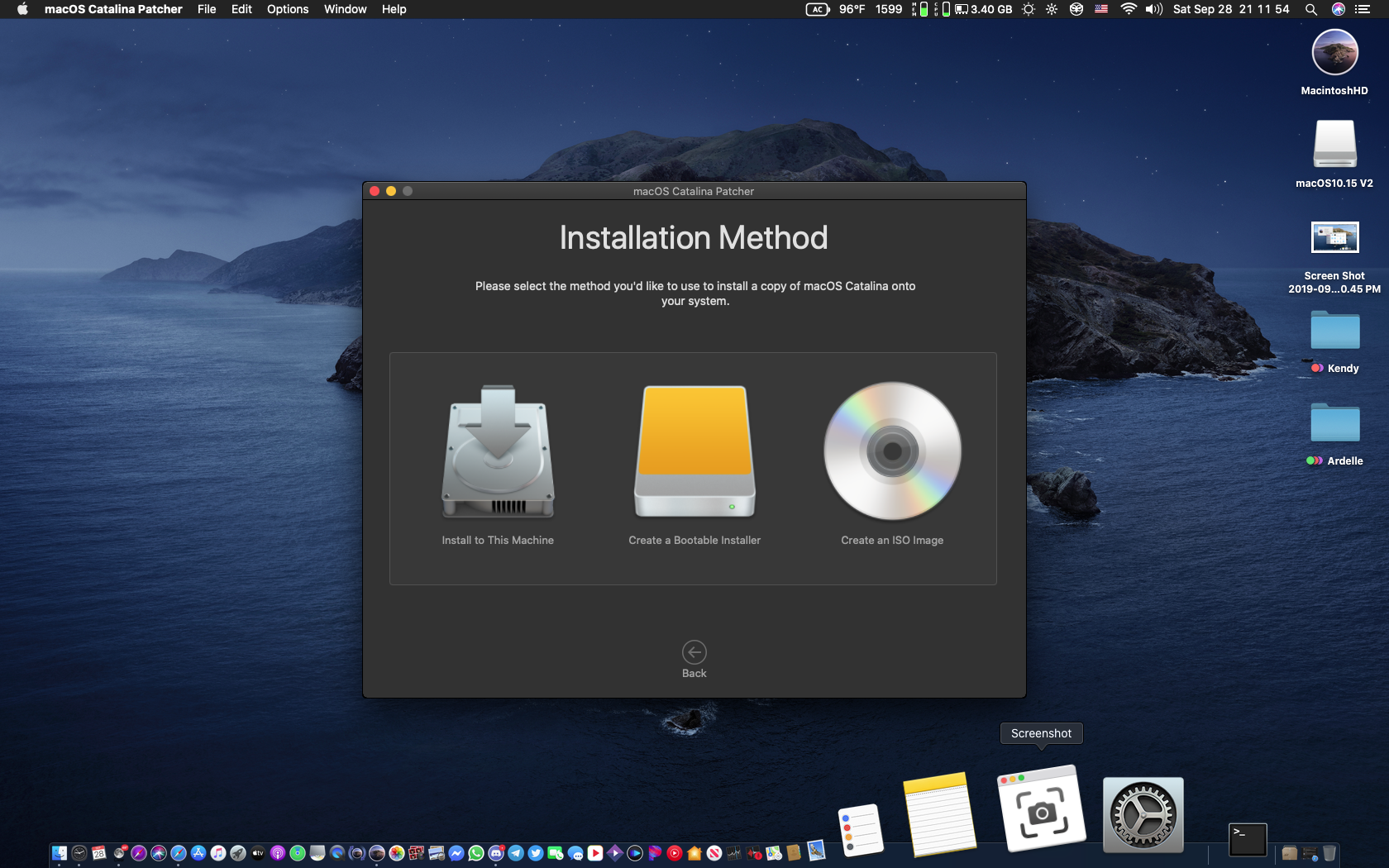The width and height of the screenshot is (1389, 868).
Task: Open Apple News from the Dock
Action: (714, 853)
